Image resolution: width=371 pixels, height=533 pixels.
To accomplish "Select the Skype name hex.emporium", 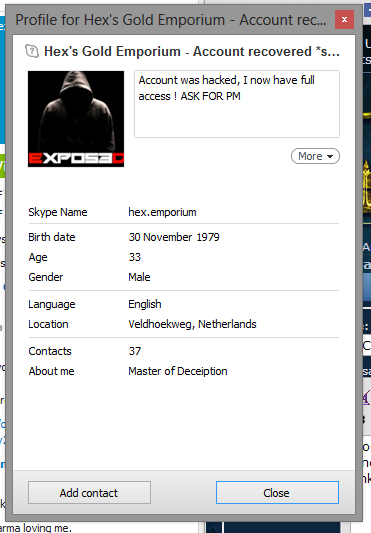I will (x=162, y=212).
